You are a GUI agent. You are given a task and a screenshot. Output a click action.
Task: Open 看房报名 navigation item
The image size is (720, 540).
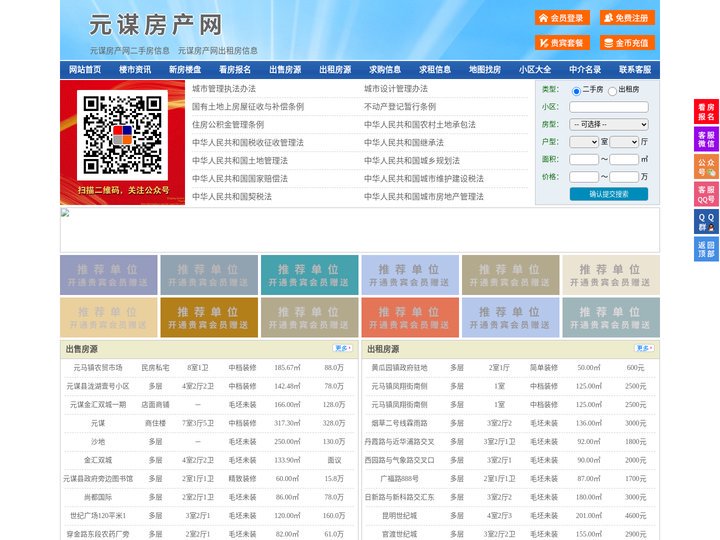[x=235, y=70]
